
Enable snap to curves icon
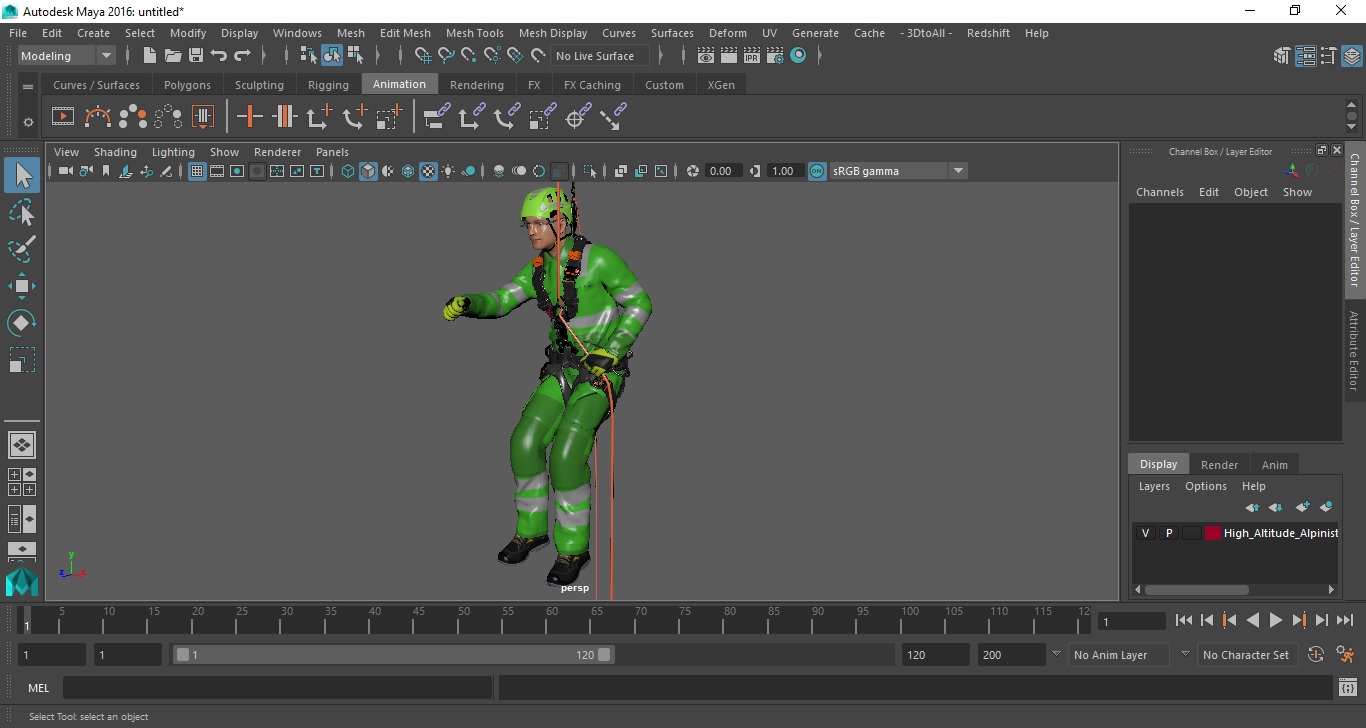point(446,56)
